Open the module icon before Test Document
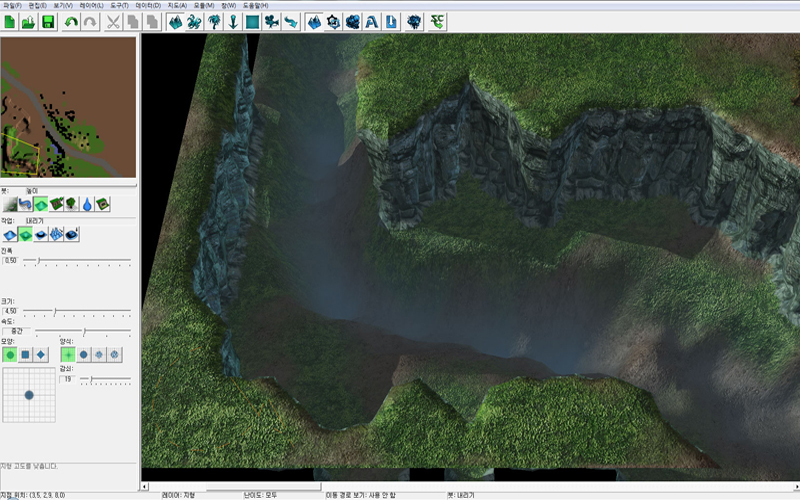 pos(414,22)
